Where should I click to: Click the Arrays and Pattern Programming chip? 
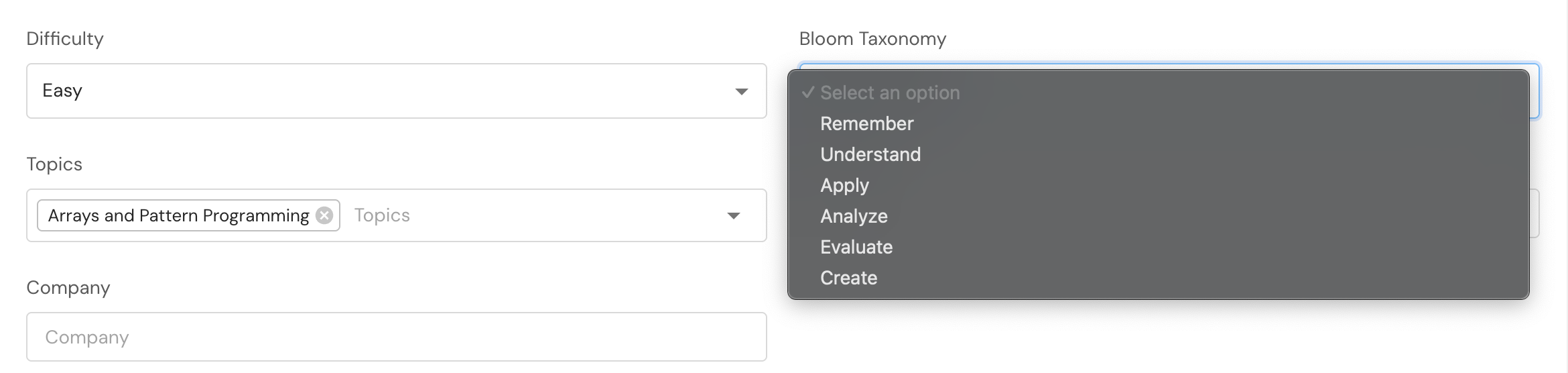(178, 215)
